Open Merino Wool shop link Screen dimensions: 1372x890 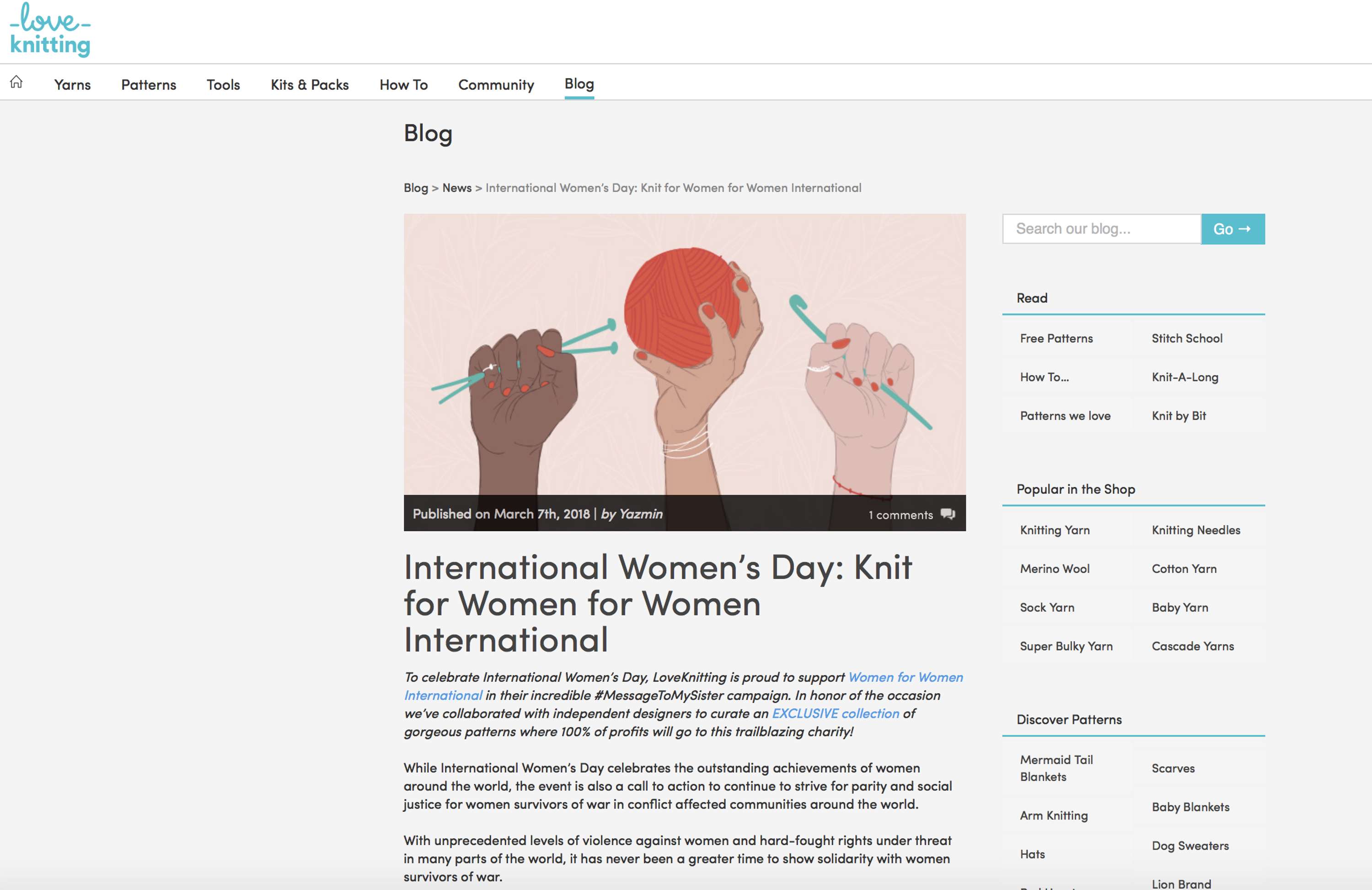tap(1054, 569)
